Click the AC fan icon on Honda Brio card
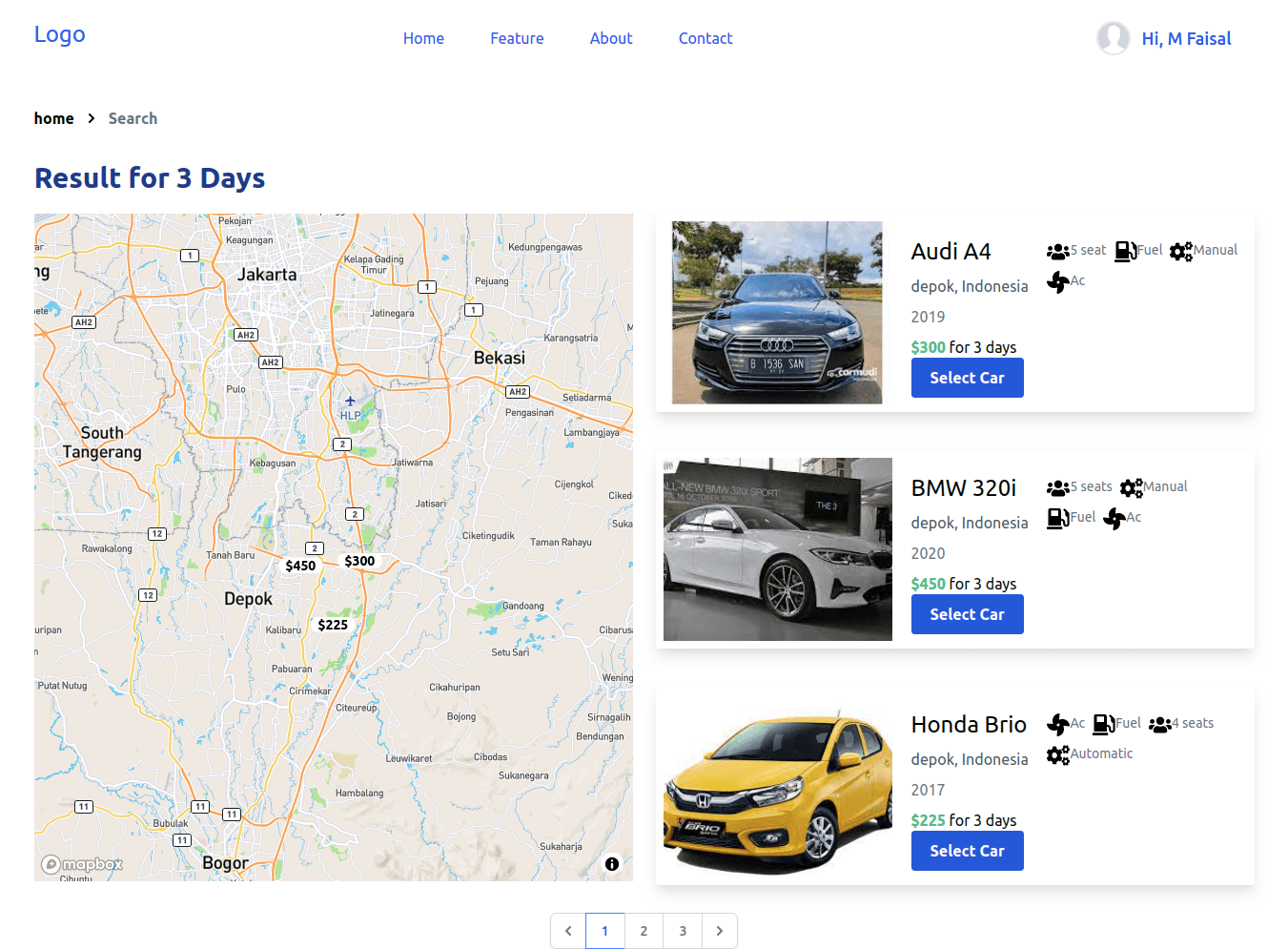 pos(1057,725)
